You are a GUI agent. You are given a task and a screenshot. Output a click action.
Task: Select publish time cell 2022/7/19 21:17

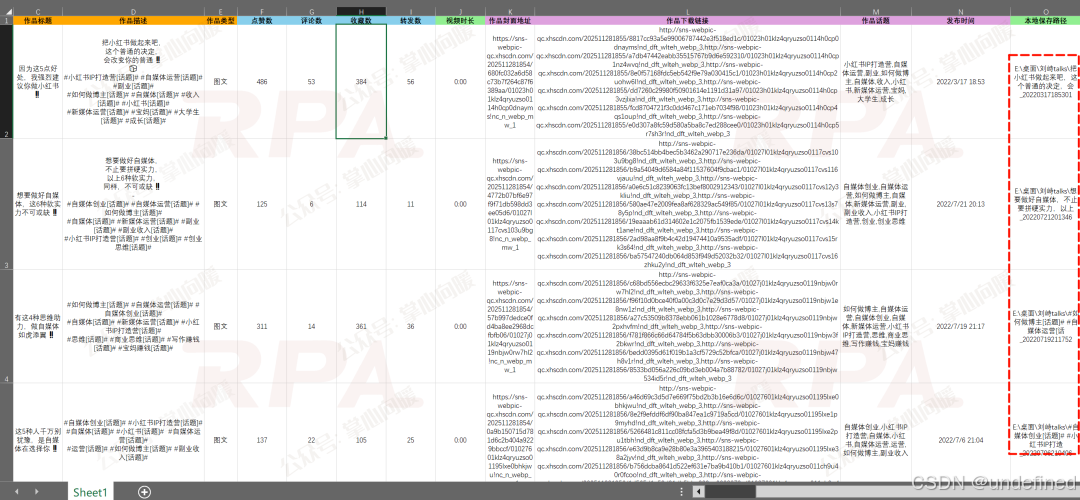960,326
